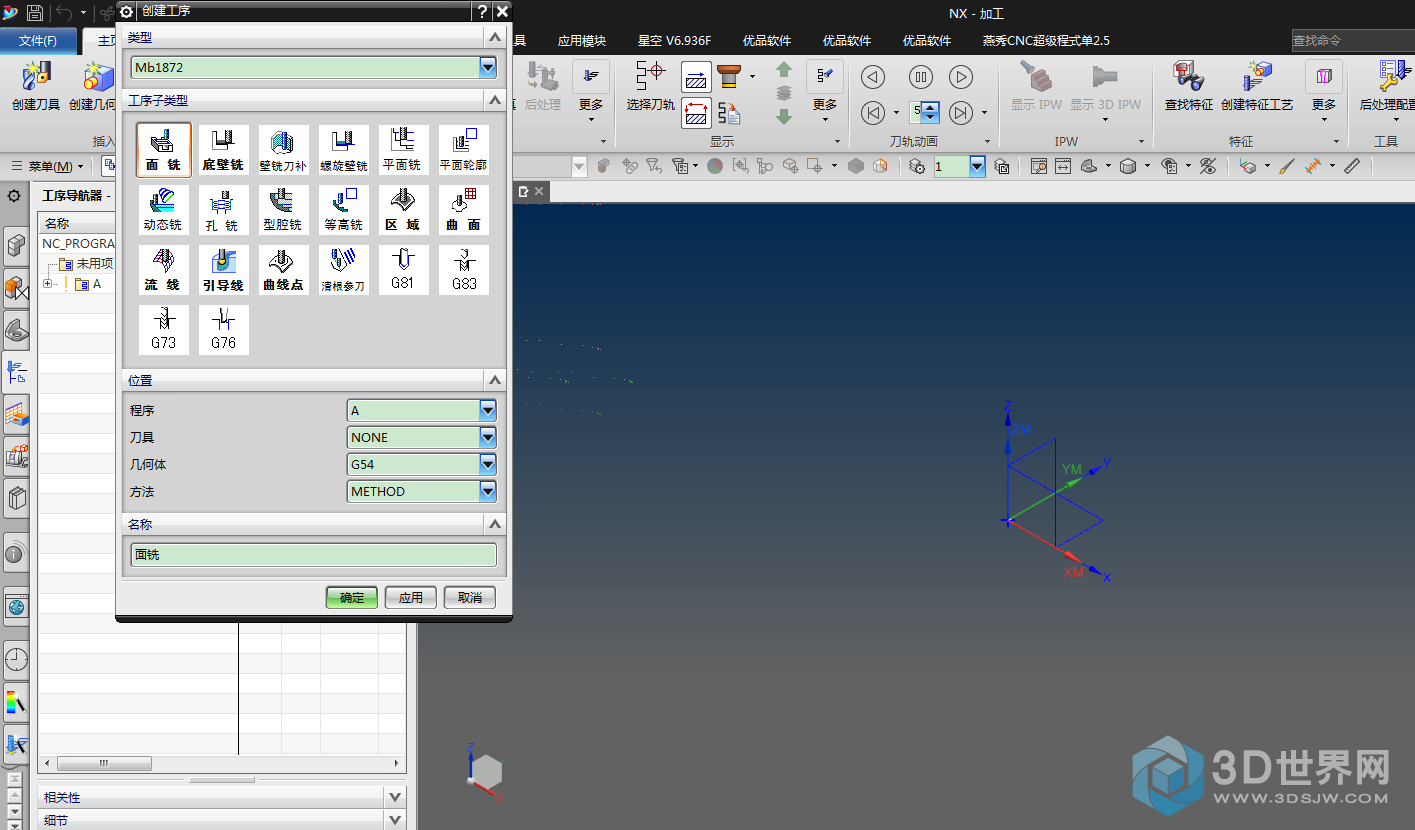Viewport: 1415px width, 830px height.
Task: Step to next tool path position
Action: [x=961, y=113]
